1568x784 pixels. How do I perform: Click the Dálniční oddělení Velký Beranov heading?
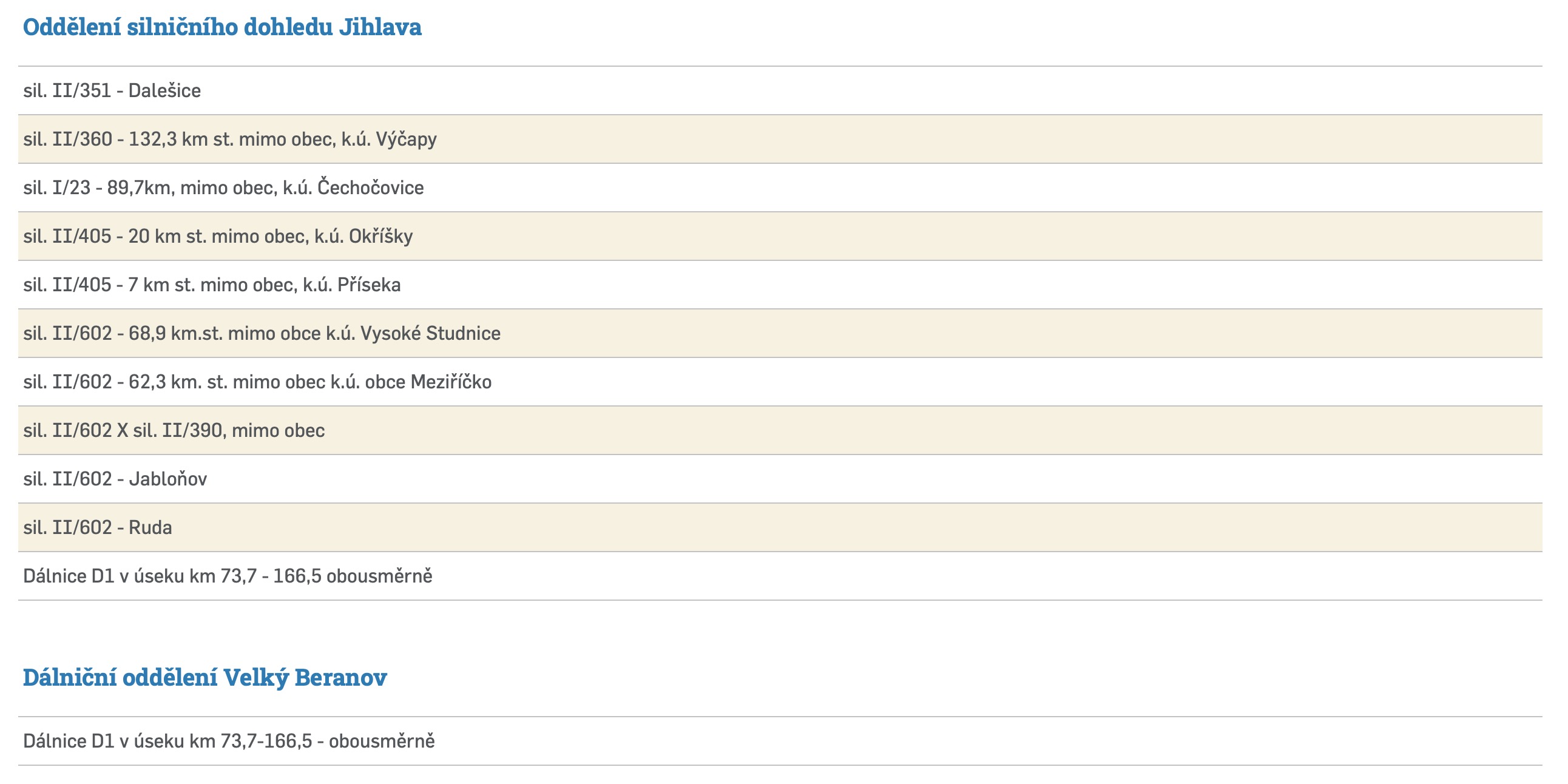pos(204,677)
